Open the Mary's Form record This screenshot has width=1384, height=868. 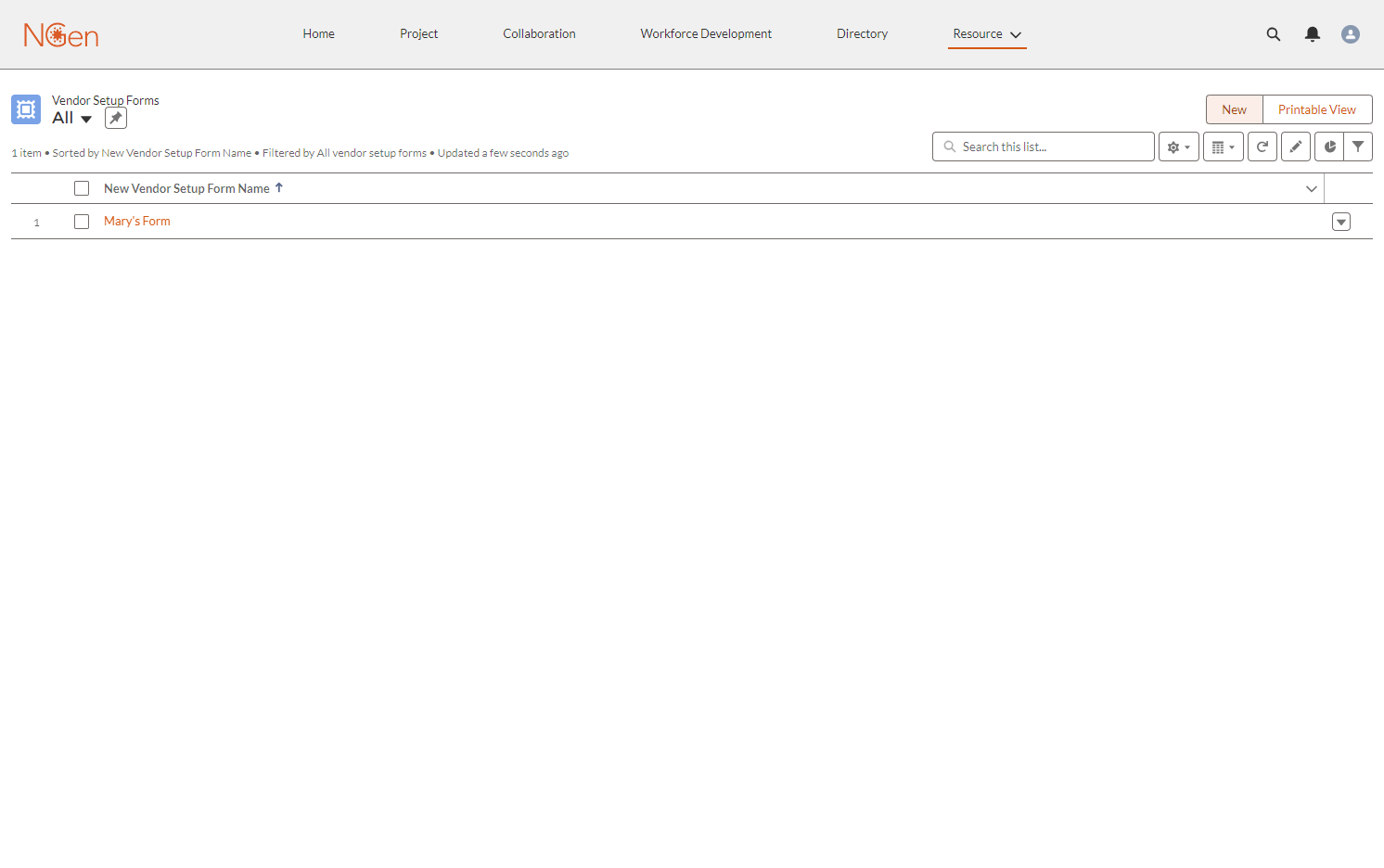pyautogui.click(x=137, y=222)
